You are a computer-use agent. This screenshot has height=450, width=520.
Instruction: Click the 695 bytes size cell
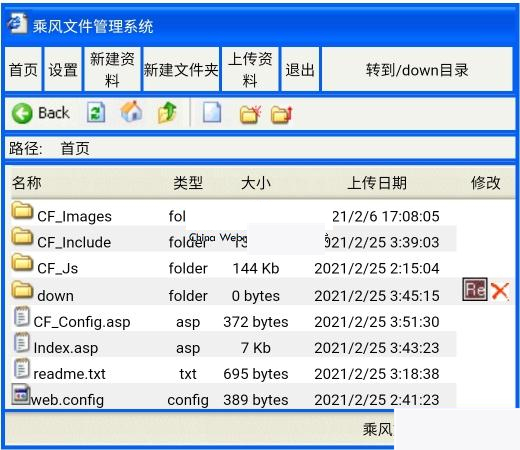pos(256,374)
